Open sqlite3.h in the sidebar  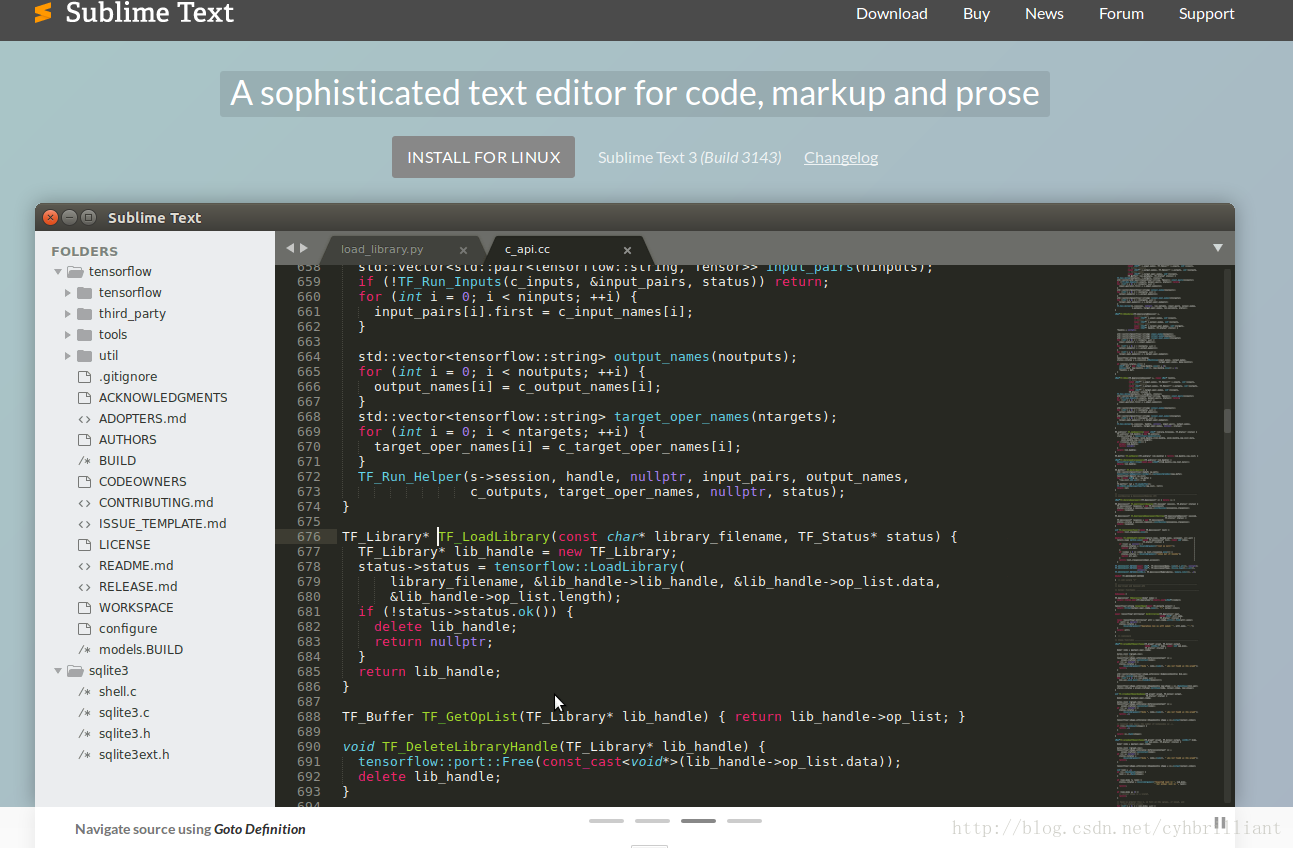[x=125, y=734]
